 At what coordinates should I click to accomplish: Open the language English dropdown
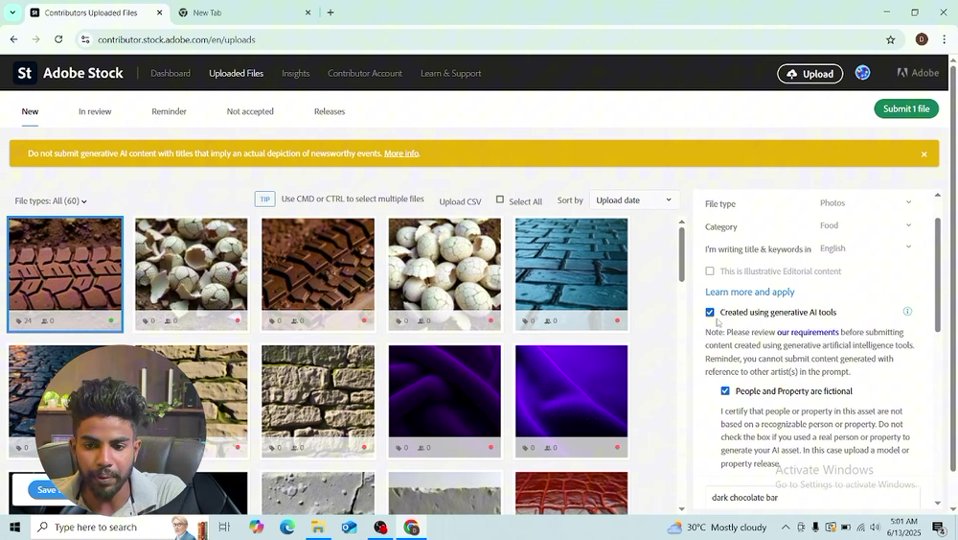(x=865, y=248)
